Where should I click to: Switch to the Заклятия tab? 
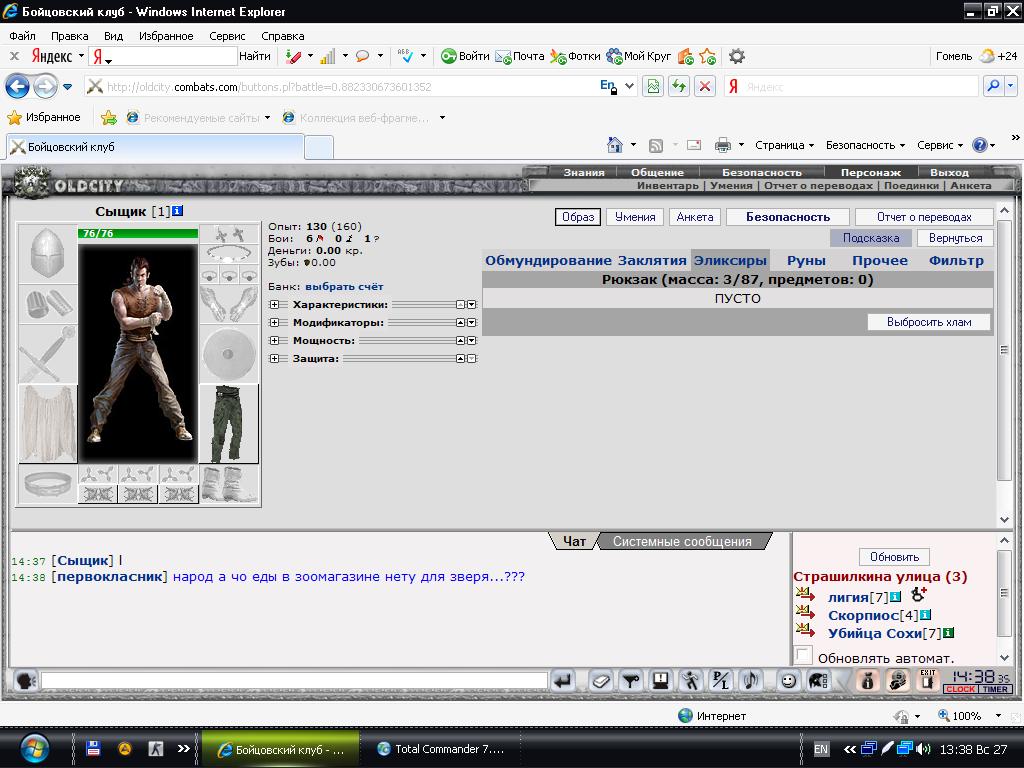[x=652, y=260]
